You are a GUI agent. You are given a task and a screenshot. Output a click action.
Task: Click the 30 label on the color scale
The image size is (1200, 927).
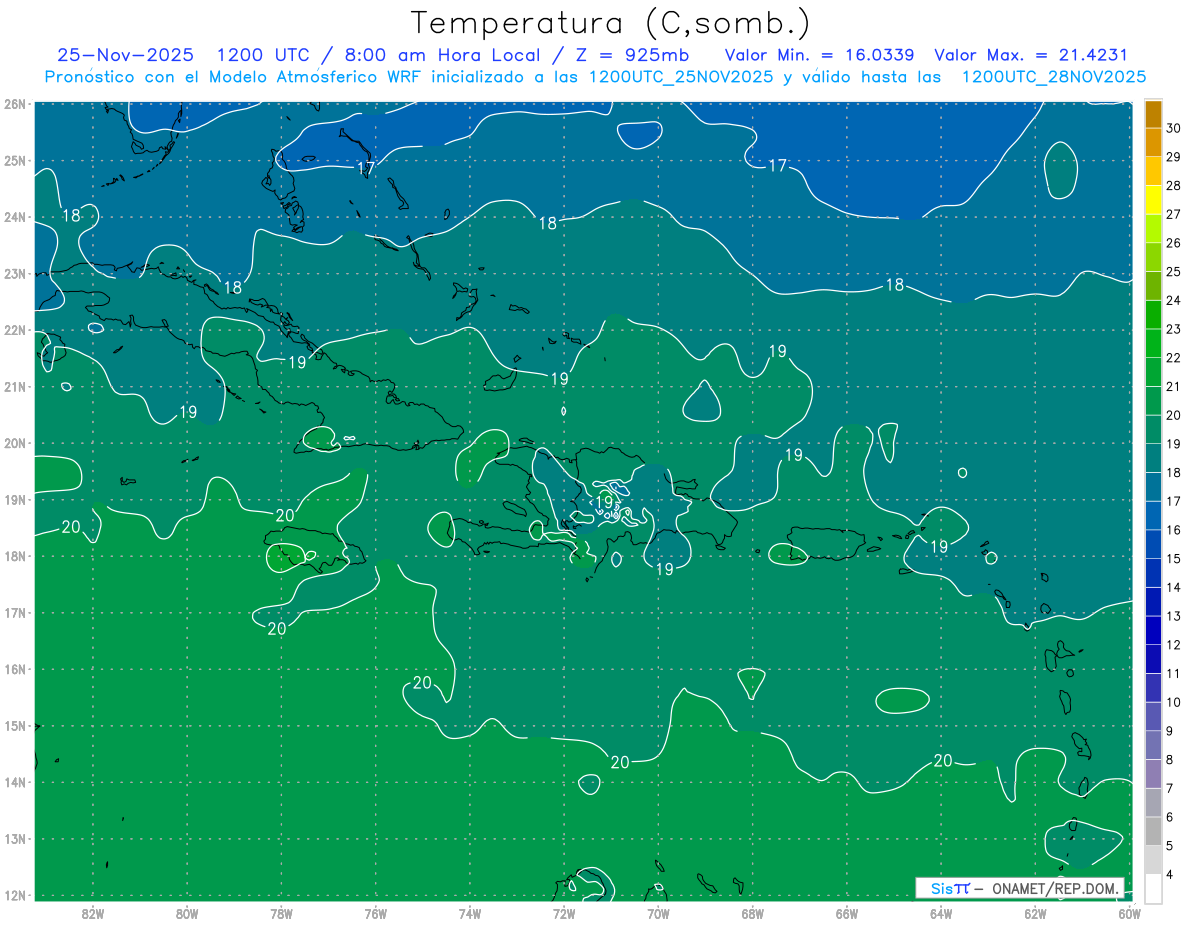[1173, 128]
